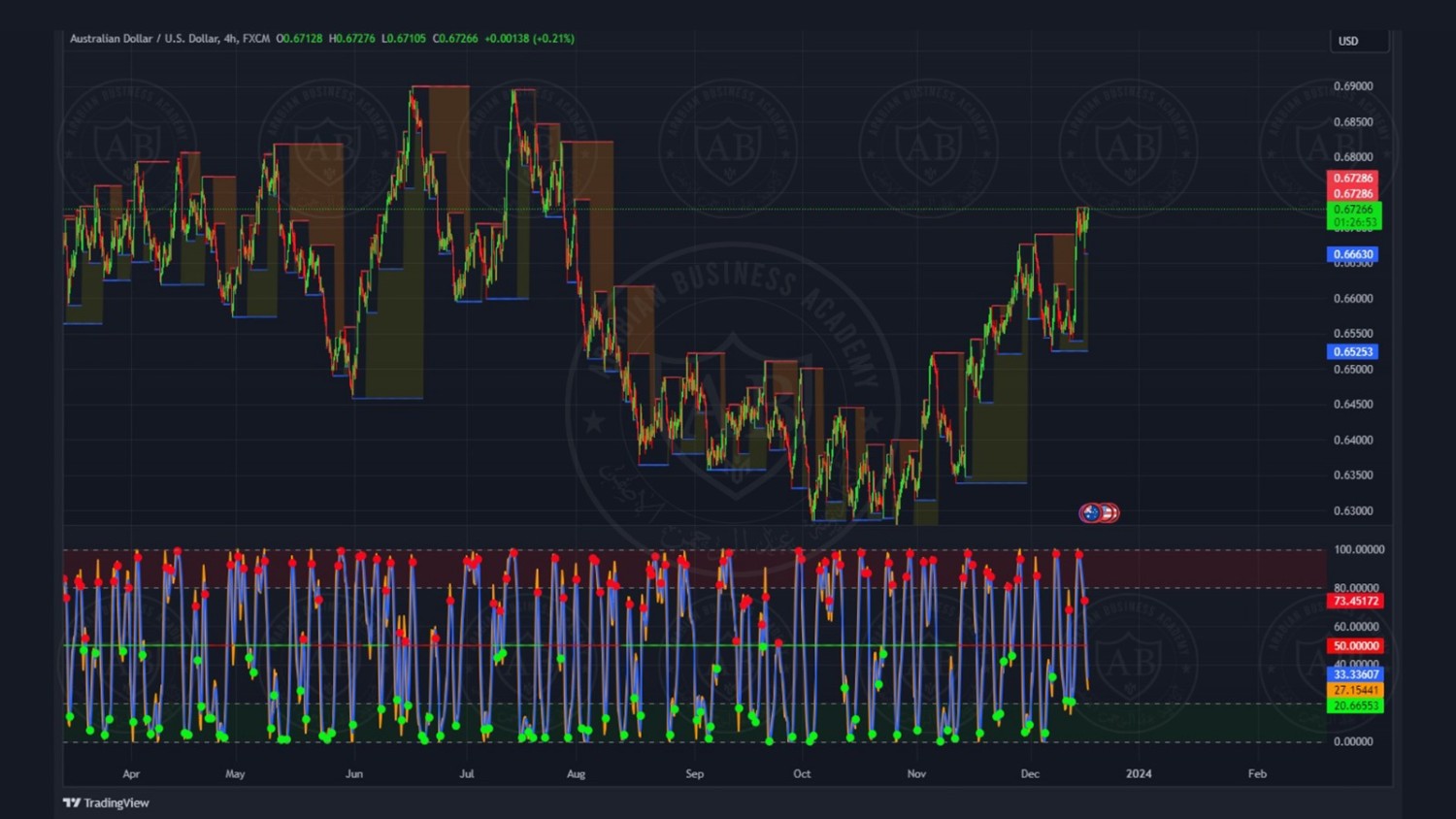The width and height of the screenshot is (1456, 819).
Task: Click the Aug label on the time axis
Action: (x=576, y=774)
